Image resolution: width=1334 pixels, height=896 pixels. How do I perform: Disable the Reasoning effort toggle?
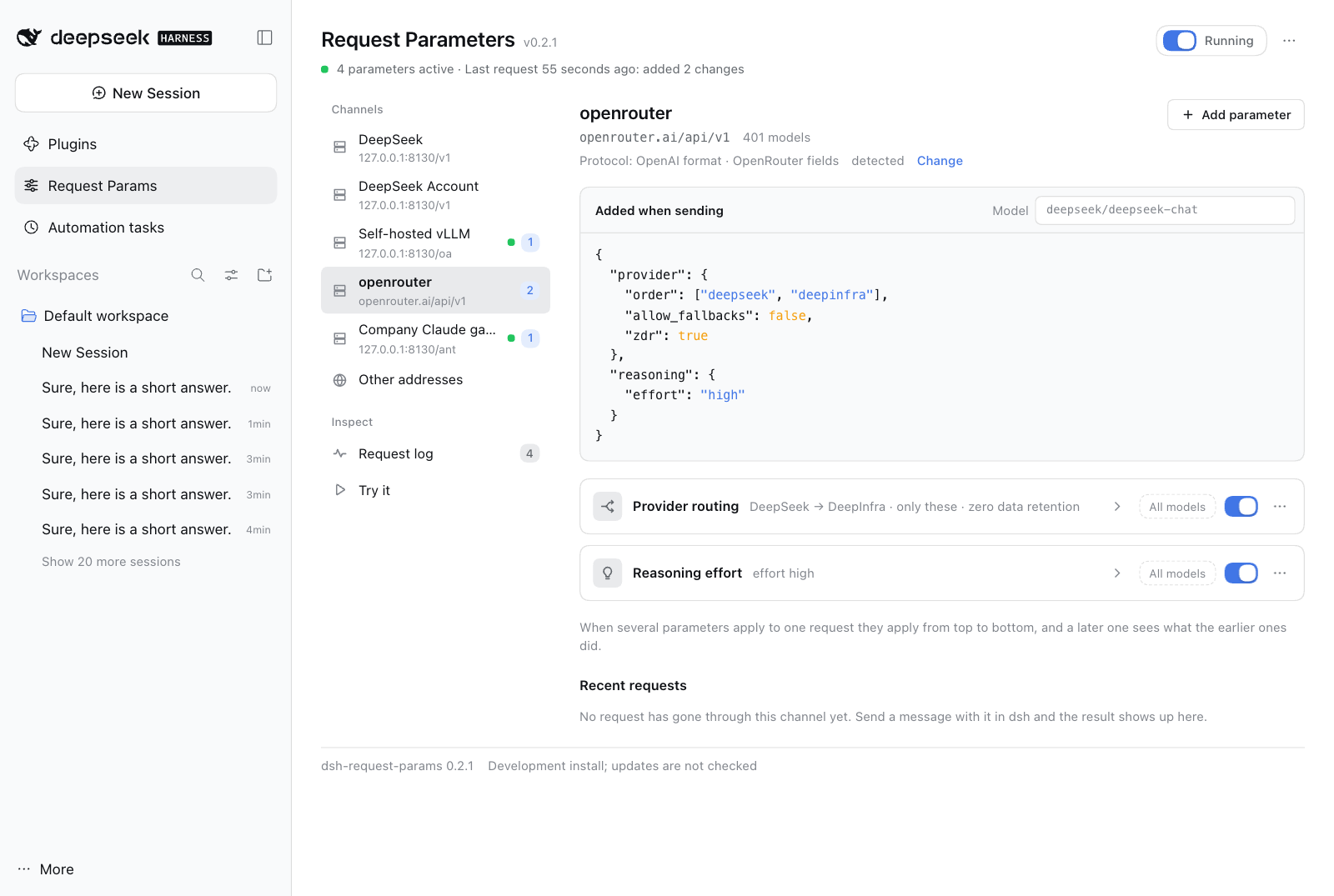pos(1241,573)
